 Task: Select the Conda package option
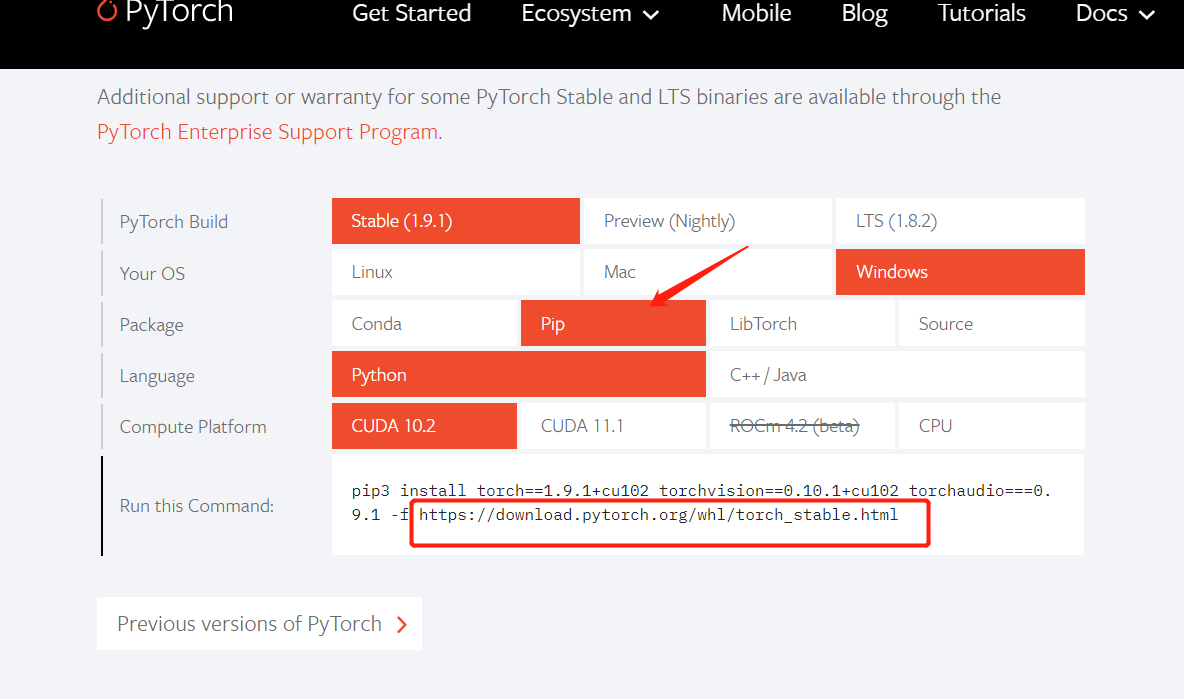coord(424,324)
